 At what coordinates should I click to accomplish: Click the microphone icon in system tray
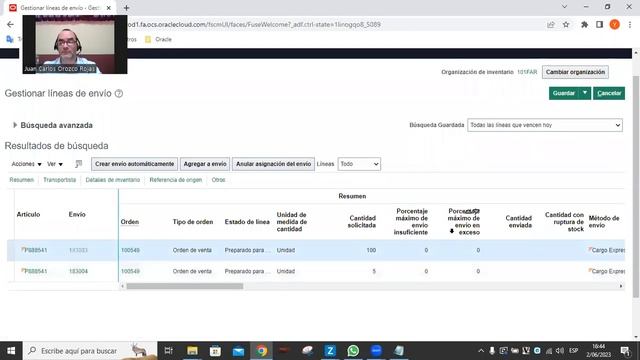(x=492, y=351)
